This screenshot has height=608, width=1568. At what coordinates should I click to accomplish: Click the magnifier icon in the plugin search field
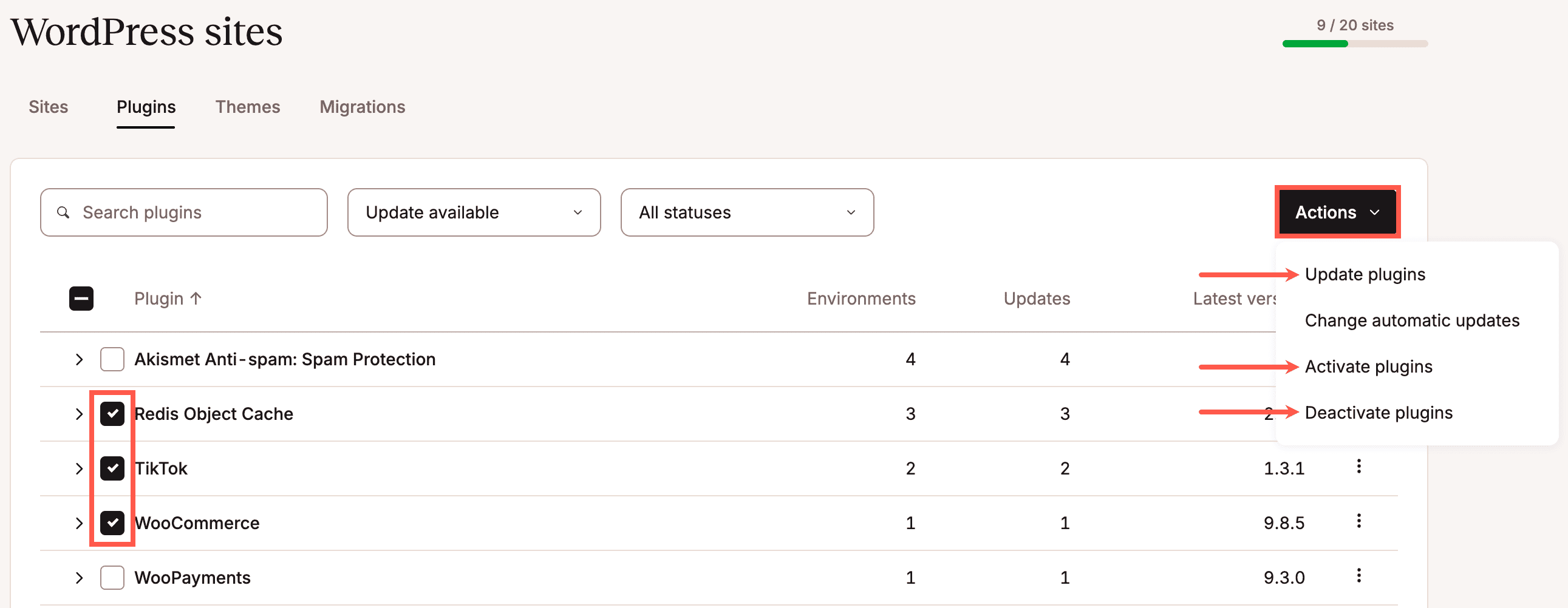[x=64, y=212]
